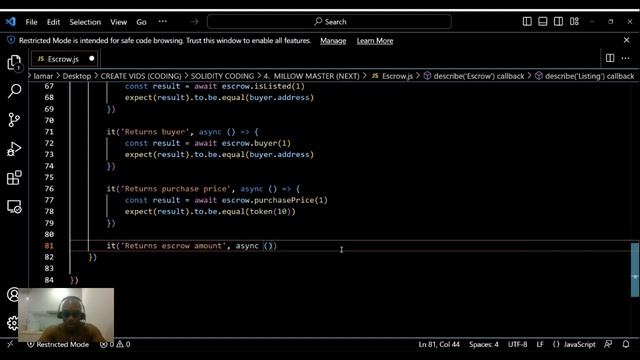Image resolution: width=640 pixels, height=360 pixels.
Task: Click the Restricted Mode shield icon in banner
Action: pos(11,40)
